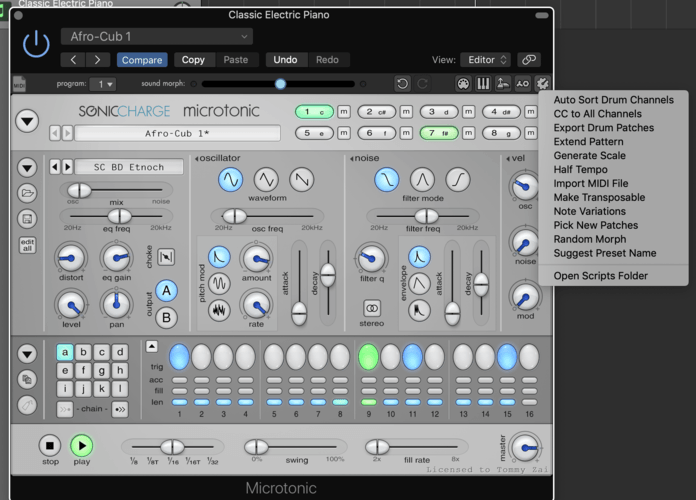This screenshot has height=500, width=696.
Task: Choose Import MIDI File menu item
Action: (591, 183)
